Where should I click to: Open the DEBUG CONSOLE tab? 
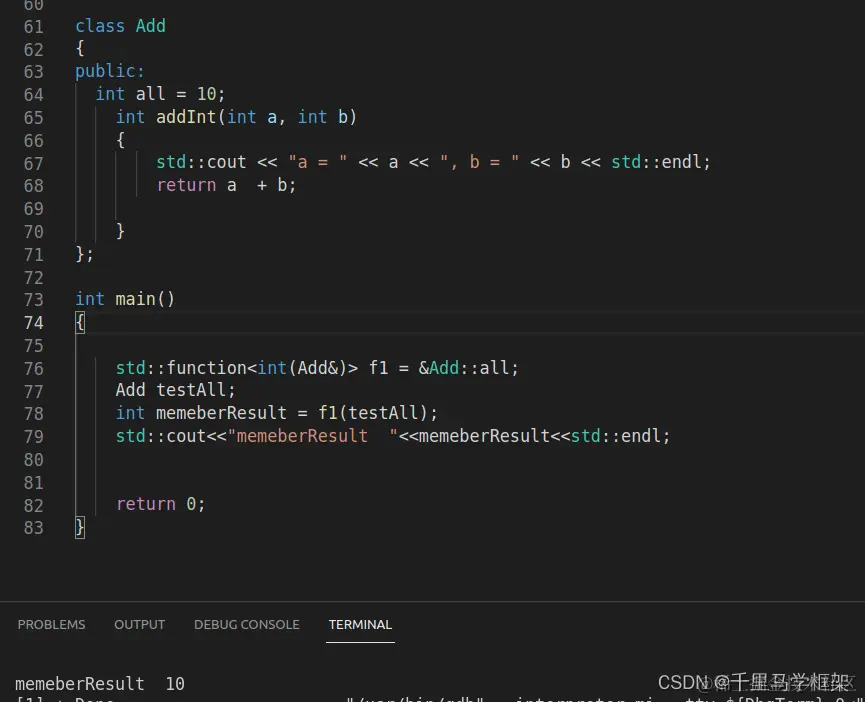247,624
